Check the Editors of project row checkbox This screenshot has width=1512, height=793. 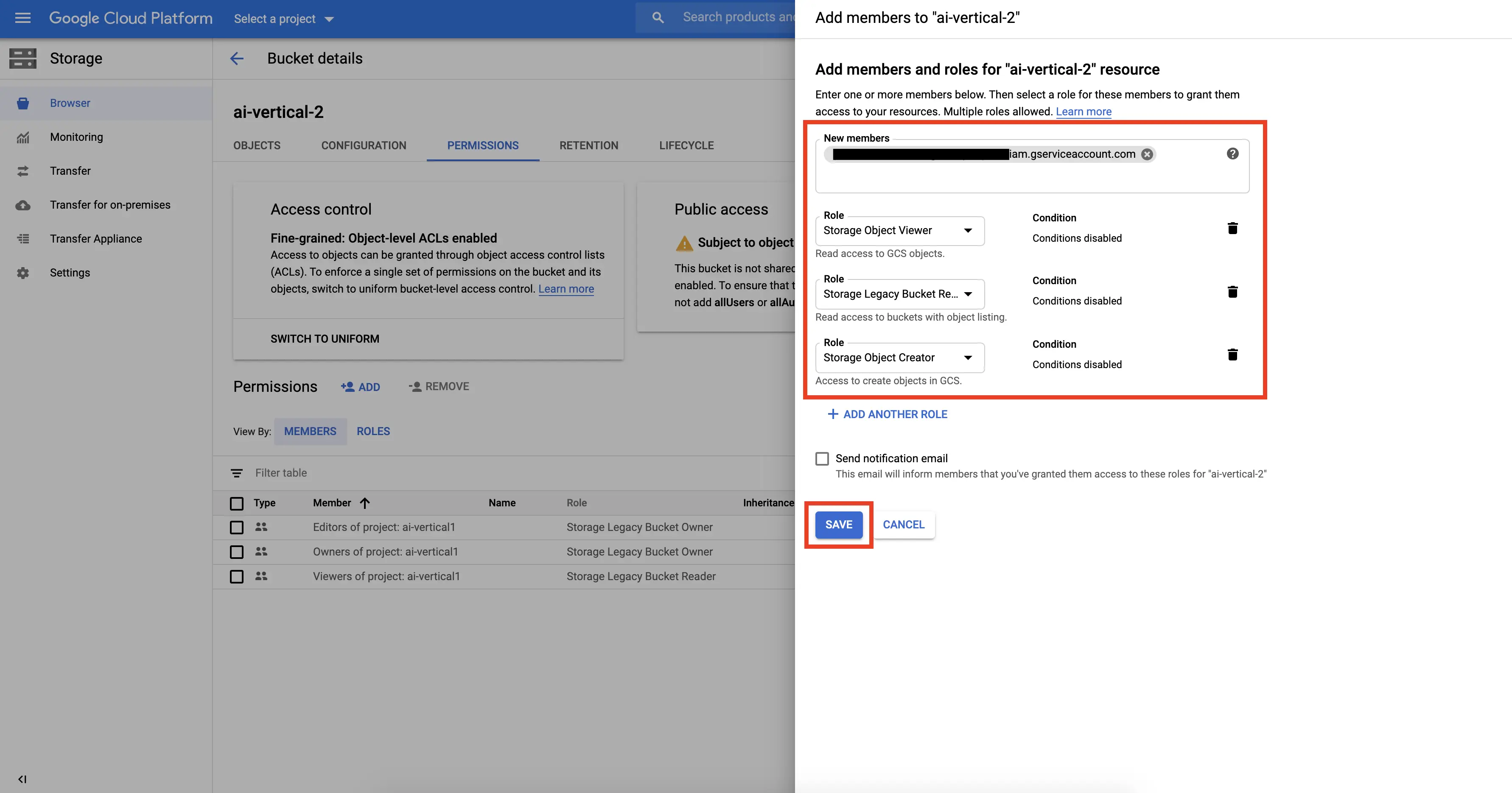[237, 527]
